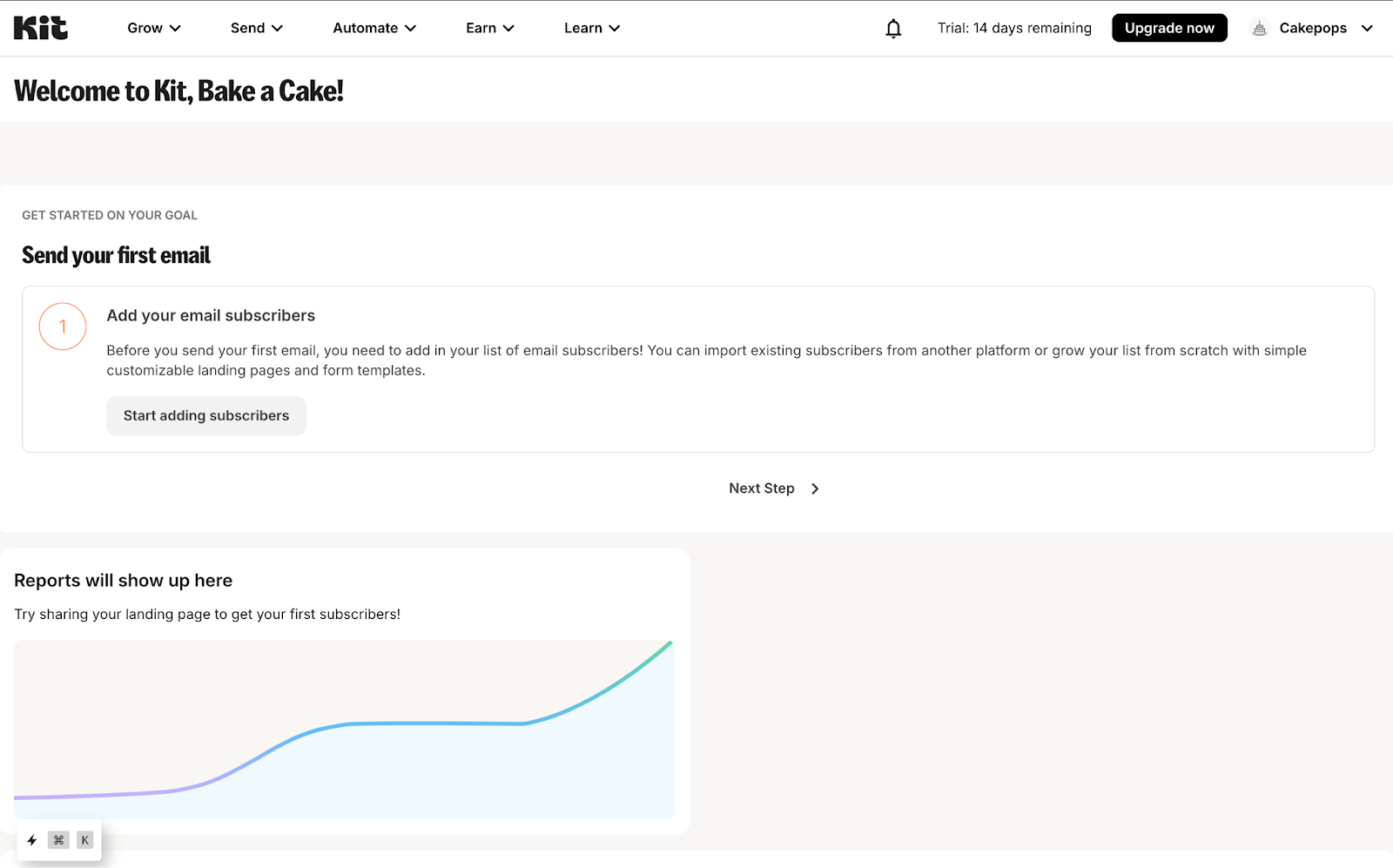Click Start adding subscribers

click(206, 416)
